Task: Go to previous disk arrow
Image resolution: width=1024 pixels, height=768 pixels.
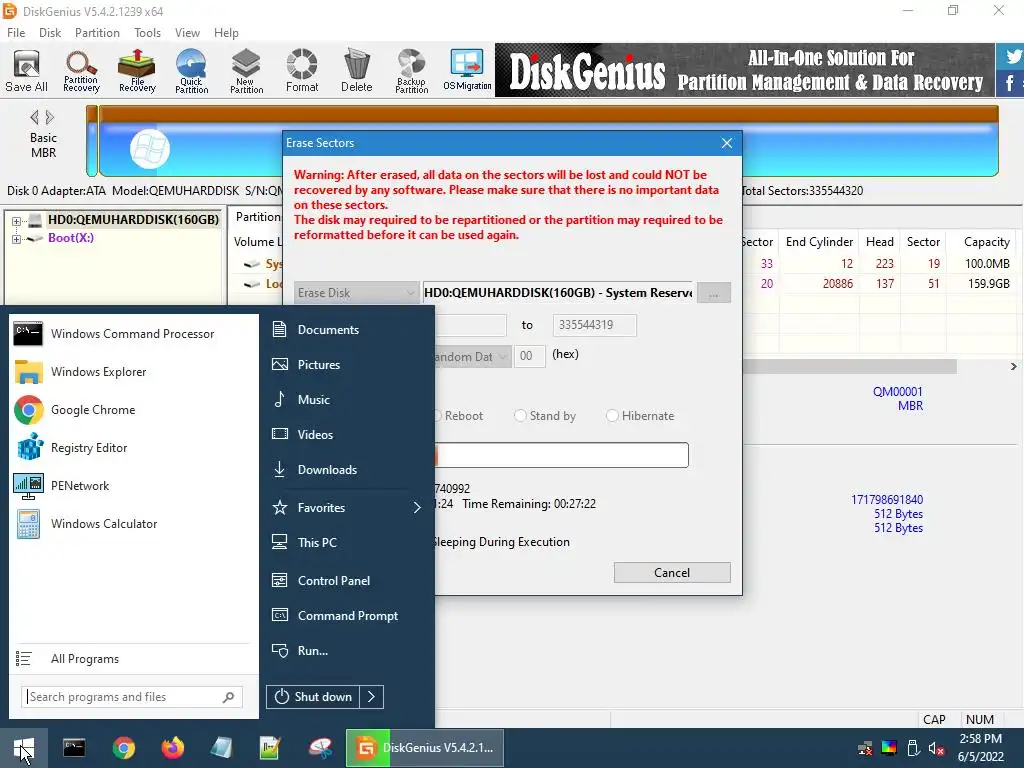Action: tap(35, 118)
